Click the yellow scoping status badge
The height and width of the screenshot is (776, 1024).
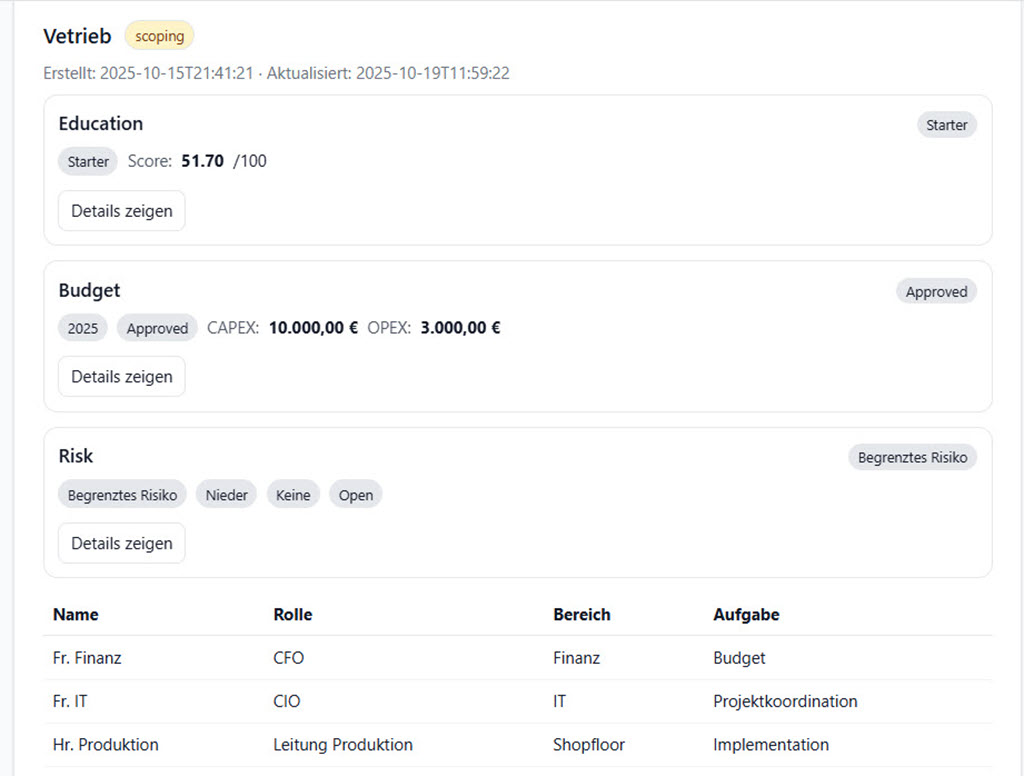pyautogui.click(x=160, y=36)
